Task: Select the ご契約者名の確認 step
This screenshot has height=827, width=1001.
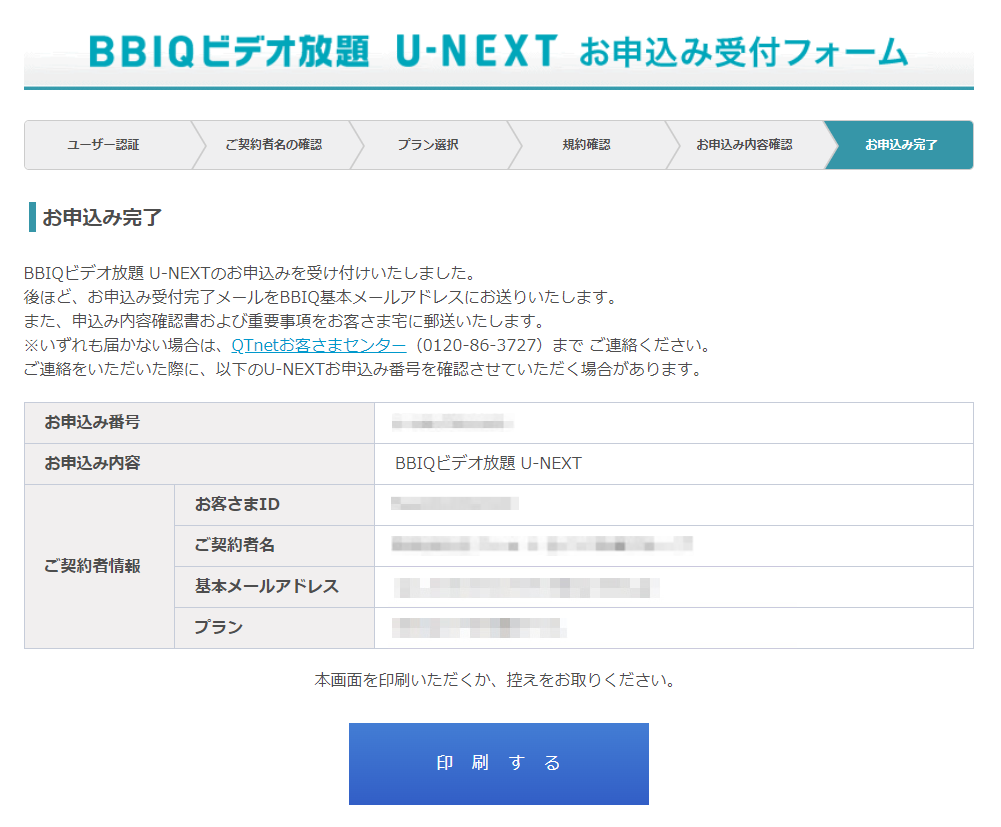Action: coord(273,145)
